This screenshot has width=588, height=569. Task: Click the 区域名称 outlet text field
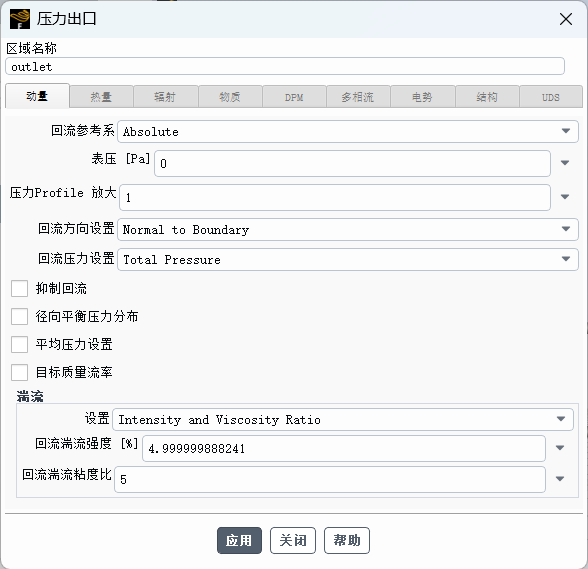[x=285, y=66]
